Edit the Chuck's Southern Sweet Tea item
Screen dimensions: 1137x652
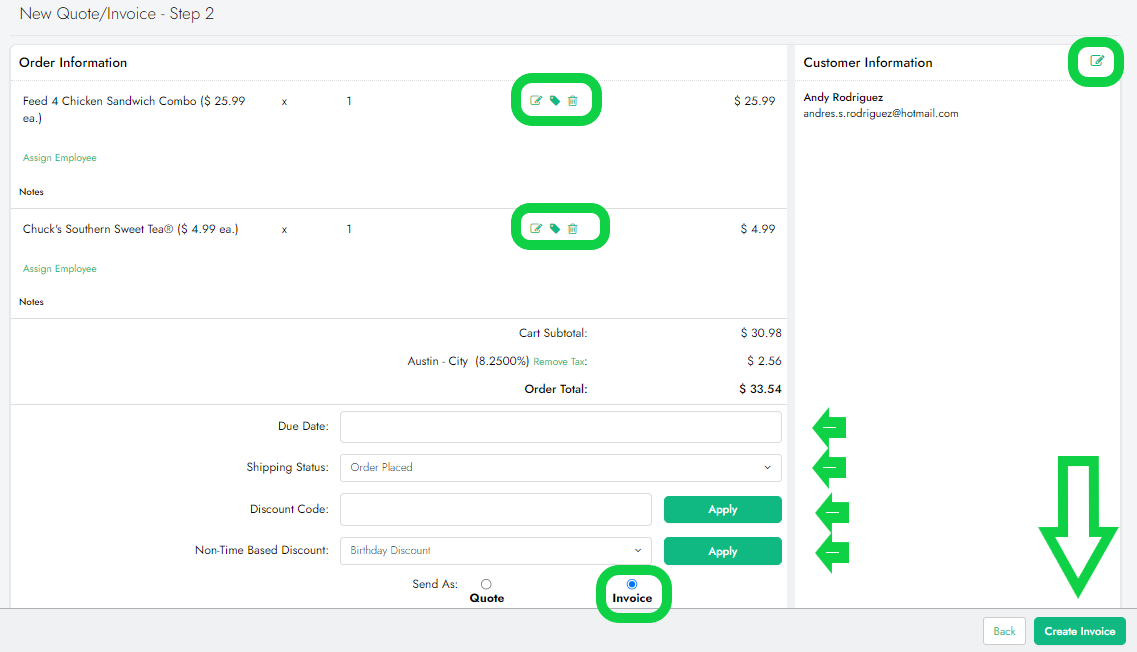tap(536, 229)
